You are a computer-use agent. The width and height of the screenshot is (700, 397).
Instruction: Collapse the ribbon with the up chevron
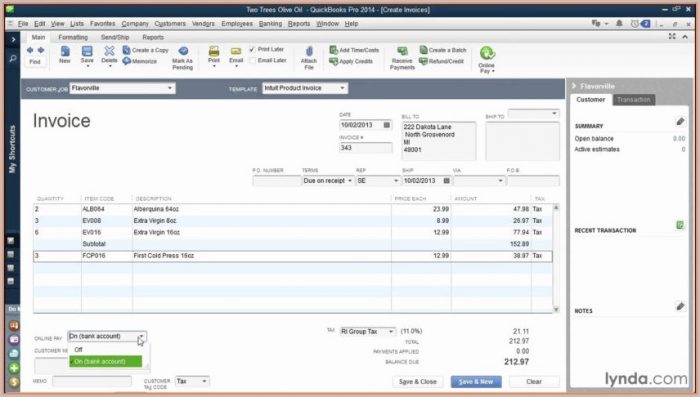coord(685,37)
